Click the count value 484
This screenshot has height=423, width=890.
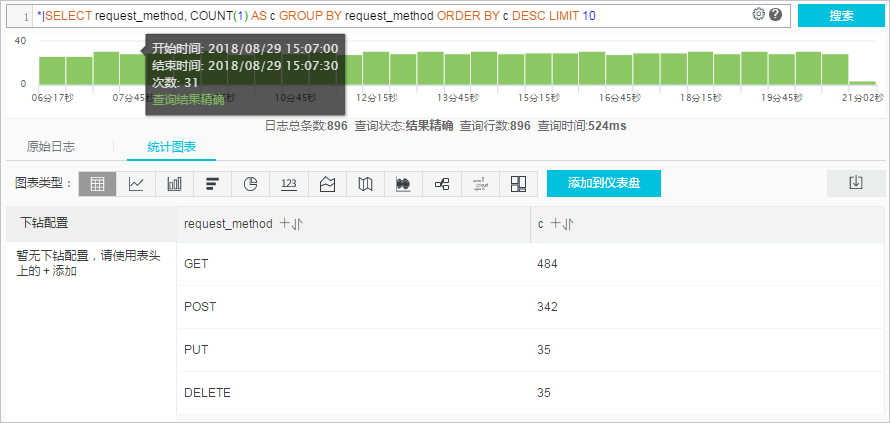(x=547, y=264)
